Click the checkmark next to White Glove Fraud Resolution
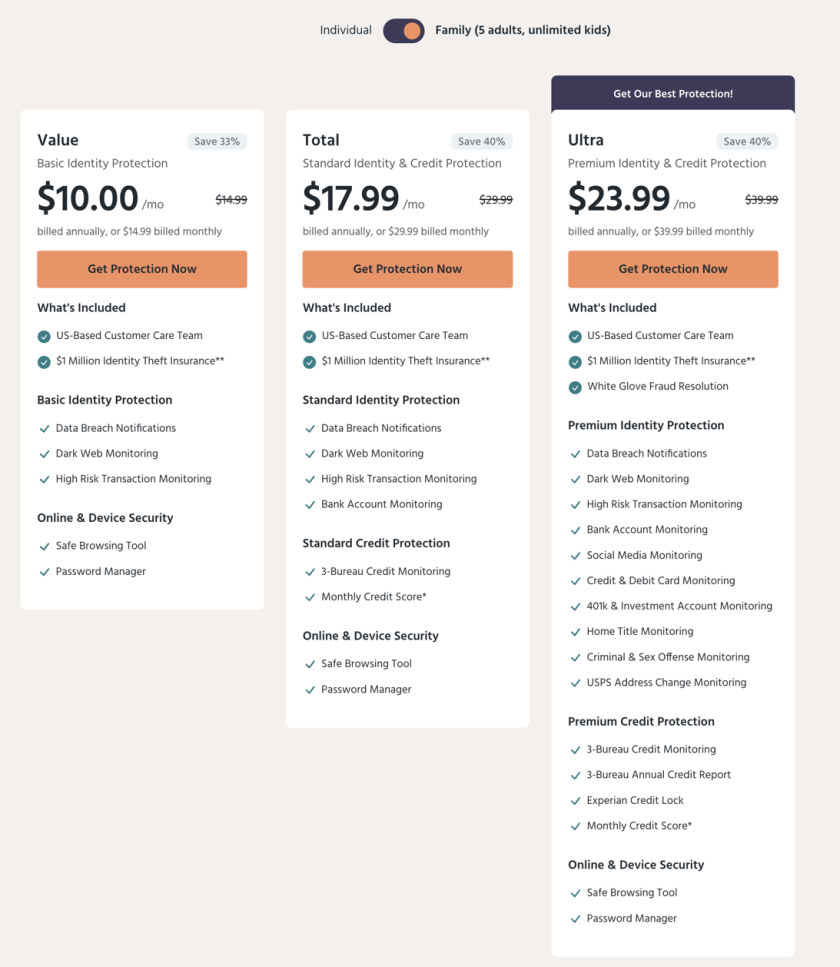 575,386
